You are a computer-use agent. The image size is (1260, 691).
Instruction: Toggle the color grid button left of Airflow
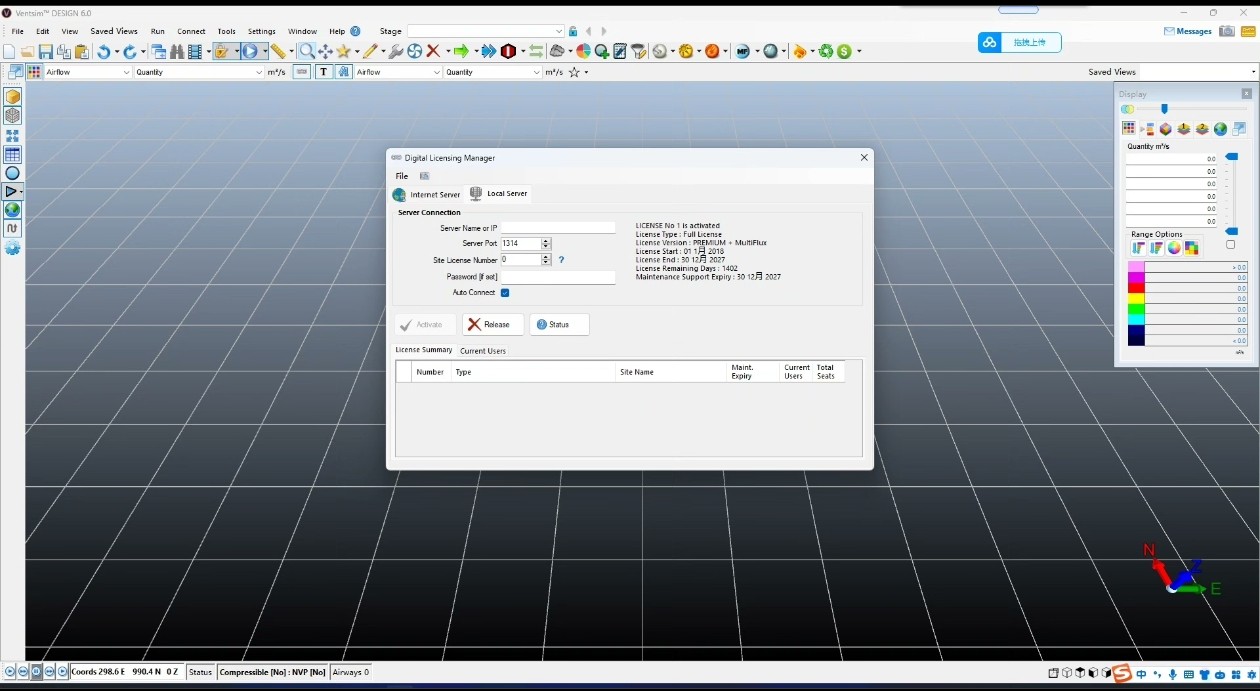(x=34, y=72)
